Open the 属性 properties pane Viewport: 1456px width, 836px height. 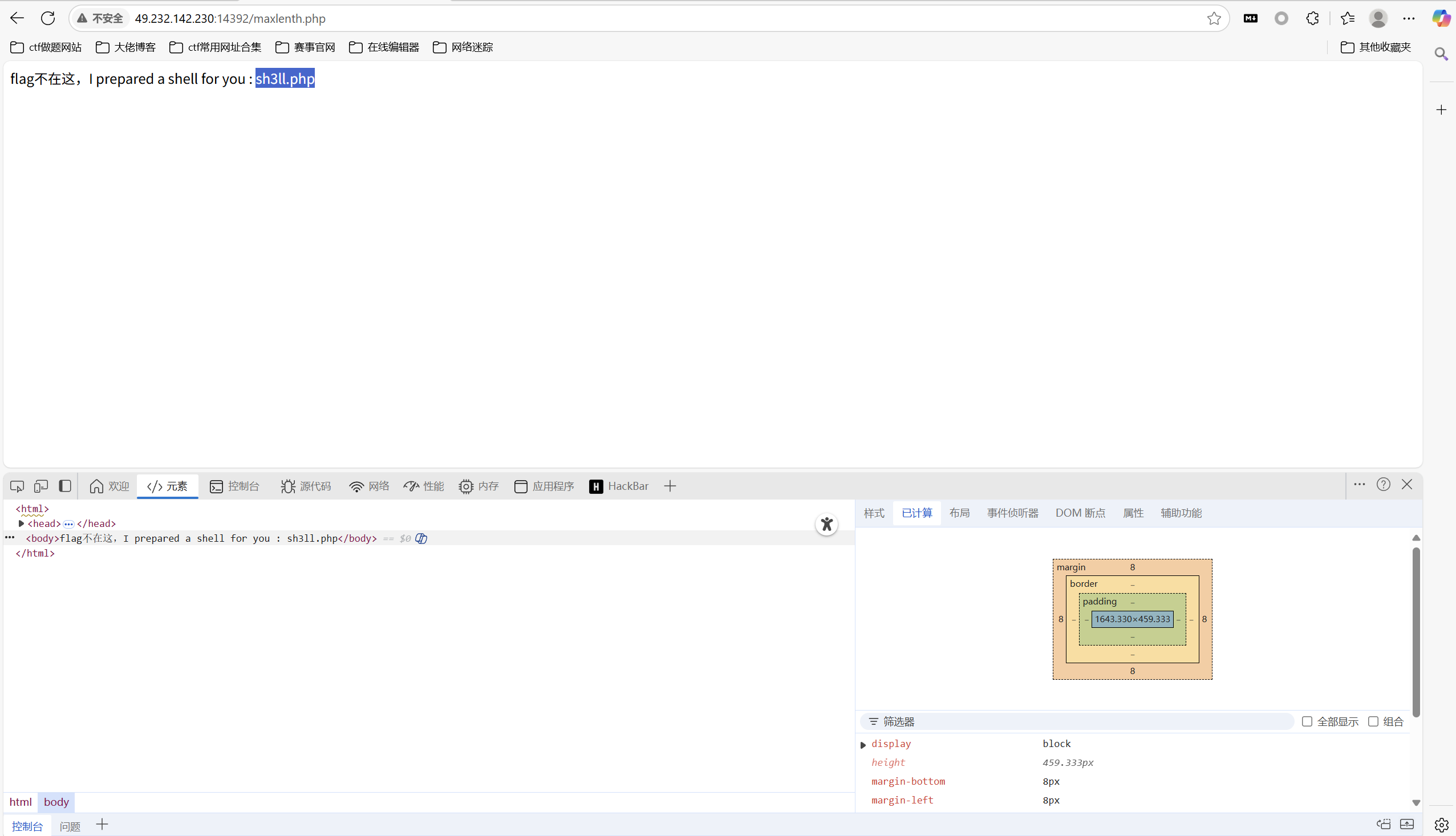1133,513
